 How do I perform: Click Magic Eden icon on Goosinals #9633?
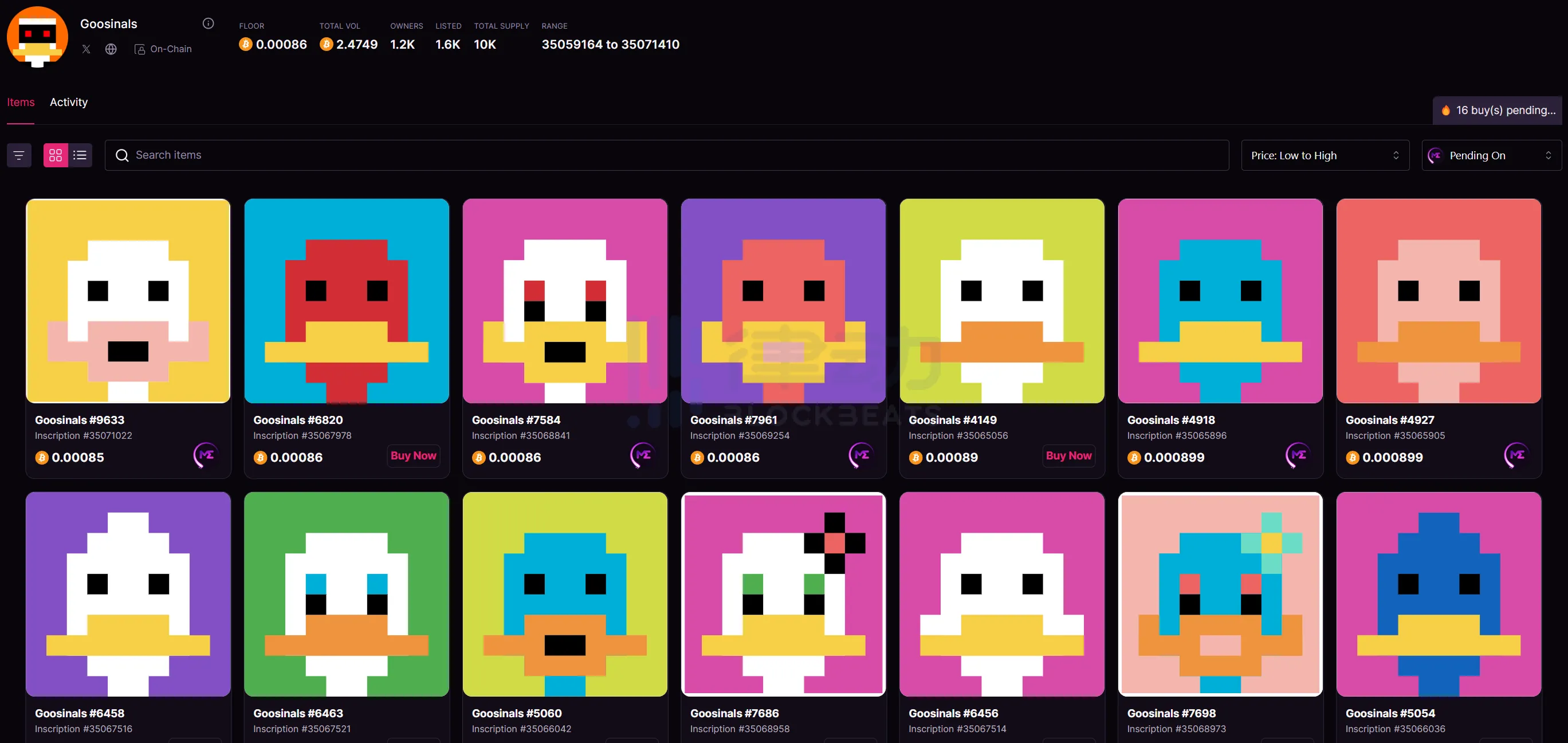(x=206, y=455)
